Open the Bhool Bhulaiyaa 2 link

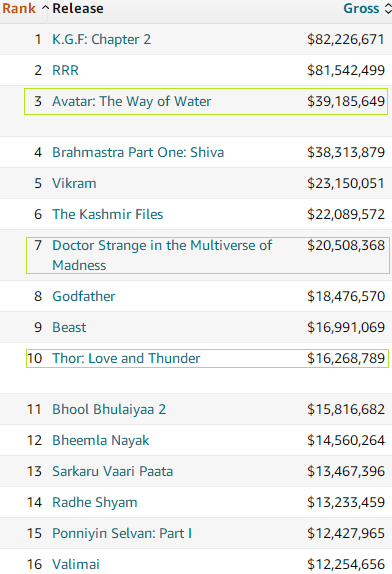[109, 409]
